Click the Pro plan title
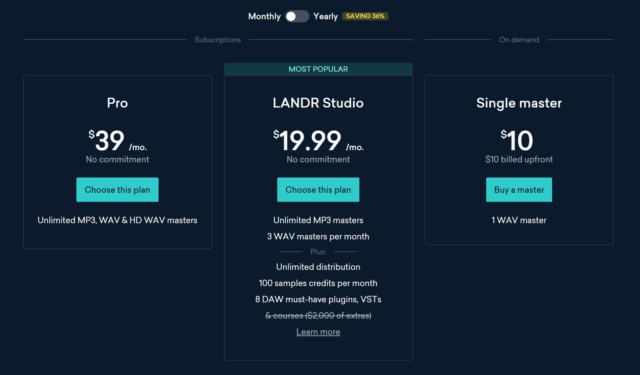Viewport: 640px width, 375px height. 118,103
